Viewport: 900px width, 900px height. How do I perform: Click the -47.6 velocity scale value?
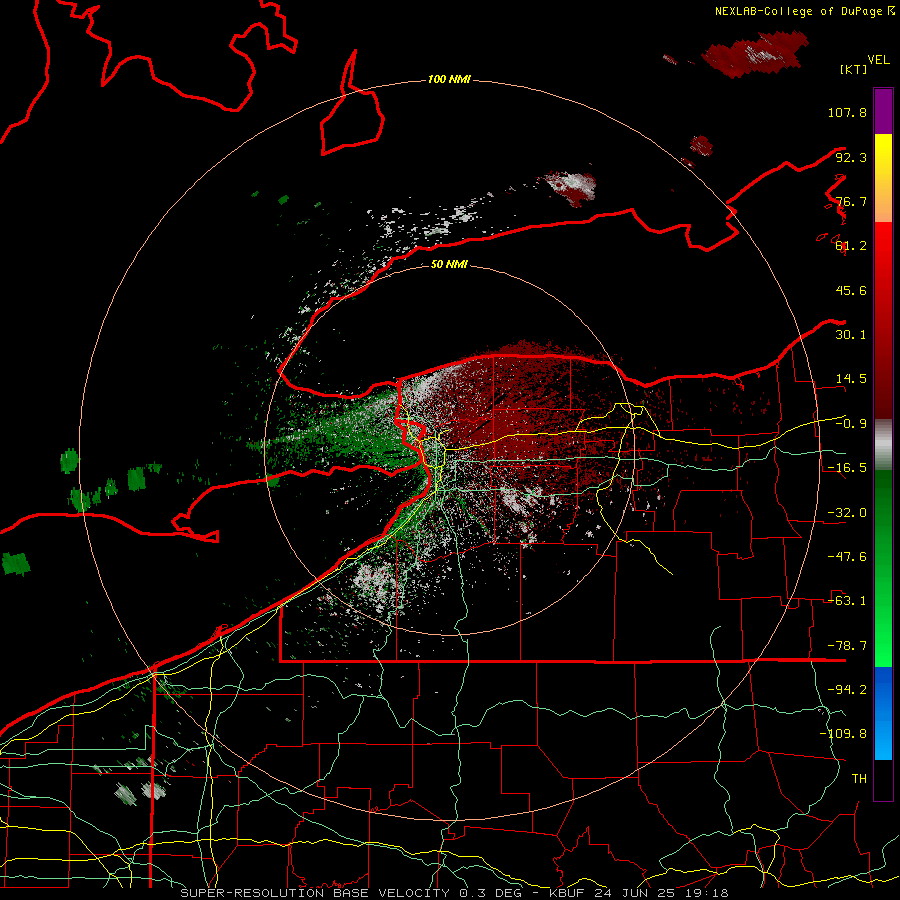coord(847,557)
